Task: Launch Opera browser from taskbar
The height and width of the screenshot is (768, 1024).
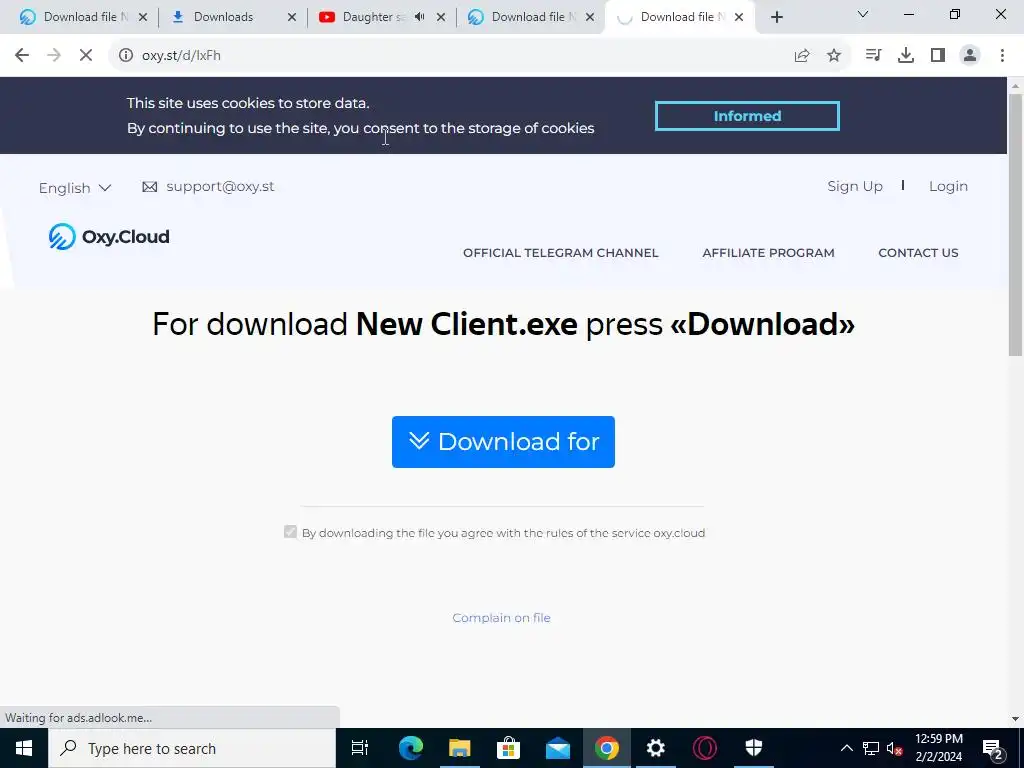Action: click(705, 748)
